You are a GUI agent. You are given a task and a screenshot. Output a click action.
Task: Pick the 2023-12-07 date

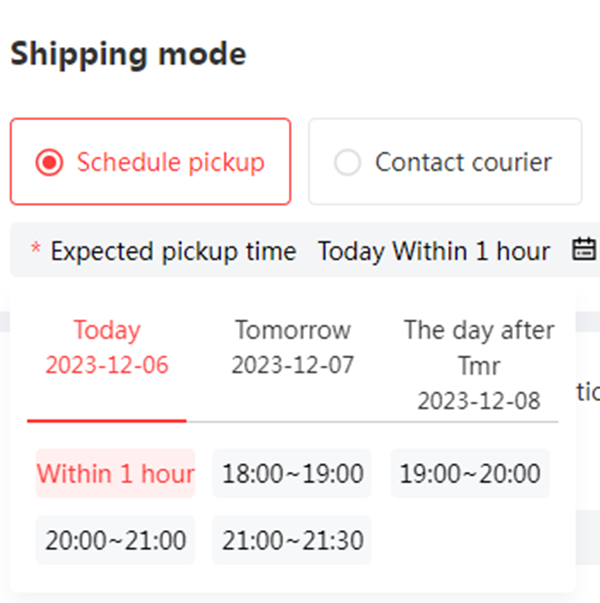point(292,365)
